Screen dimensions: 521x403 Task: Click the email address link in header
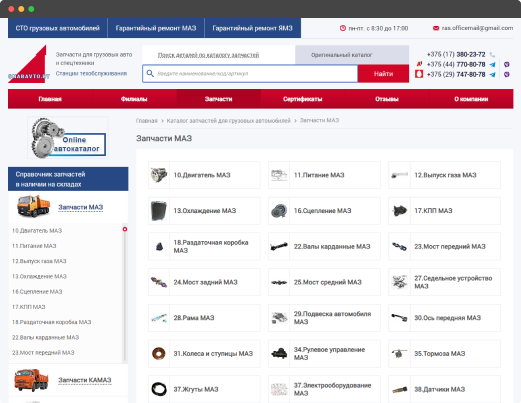(477, 28)
